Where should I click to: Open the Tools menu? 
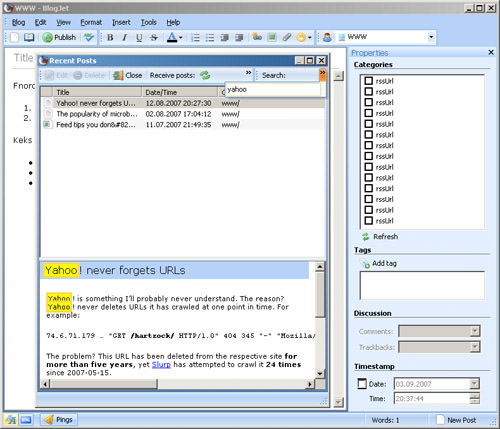[149, 22]
